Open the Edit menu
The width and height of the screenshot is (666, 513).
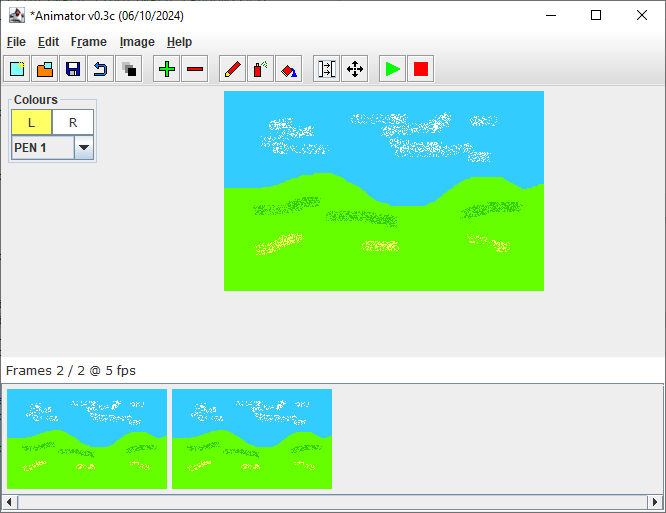[48, 42]
